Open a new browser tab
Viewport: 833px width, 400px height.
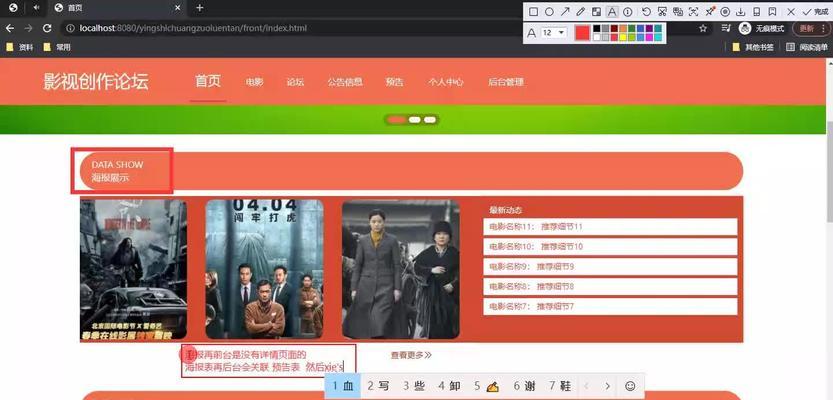click(199, 8)
